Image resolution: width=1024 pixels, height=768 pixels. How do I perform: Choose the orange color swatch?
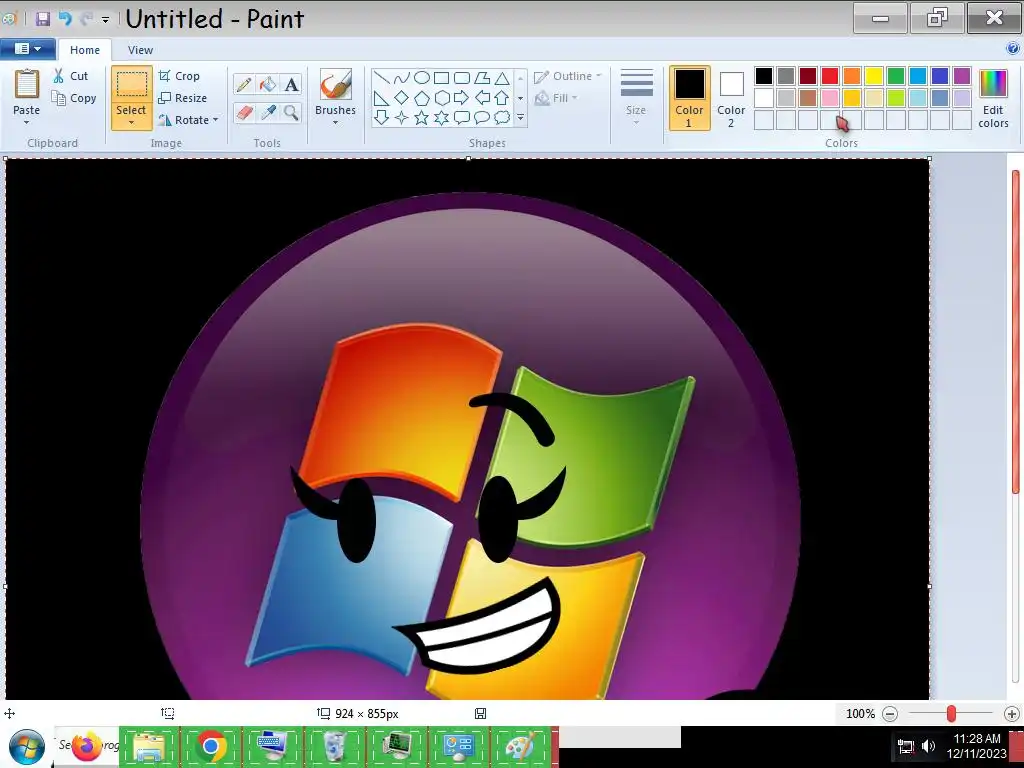[852, 76]
